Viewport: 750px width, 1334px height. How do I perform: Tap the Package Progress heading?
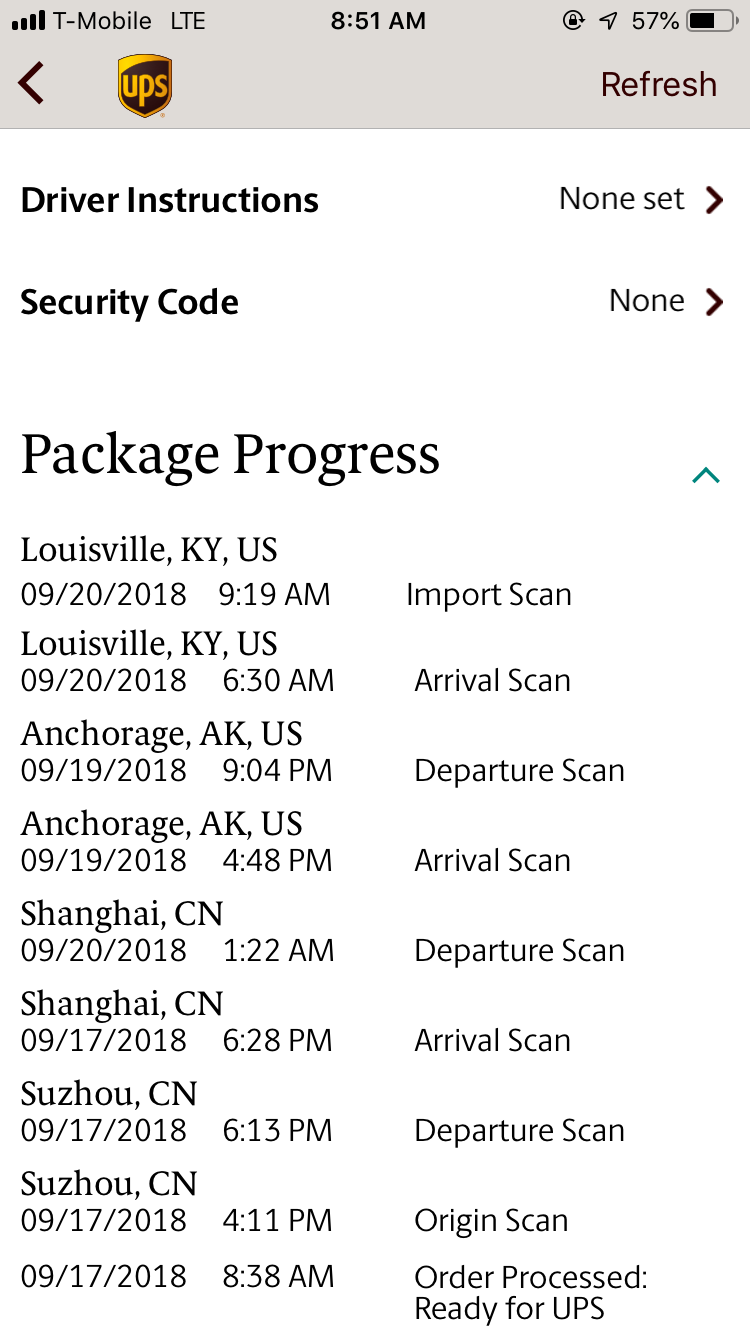pyautogui.click(x=230, y=456)
